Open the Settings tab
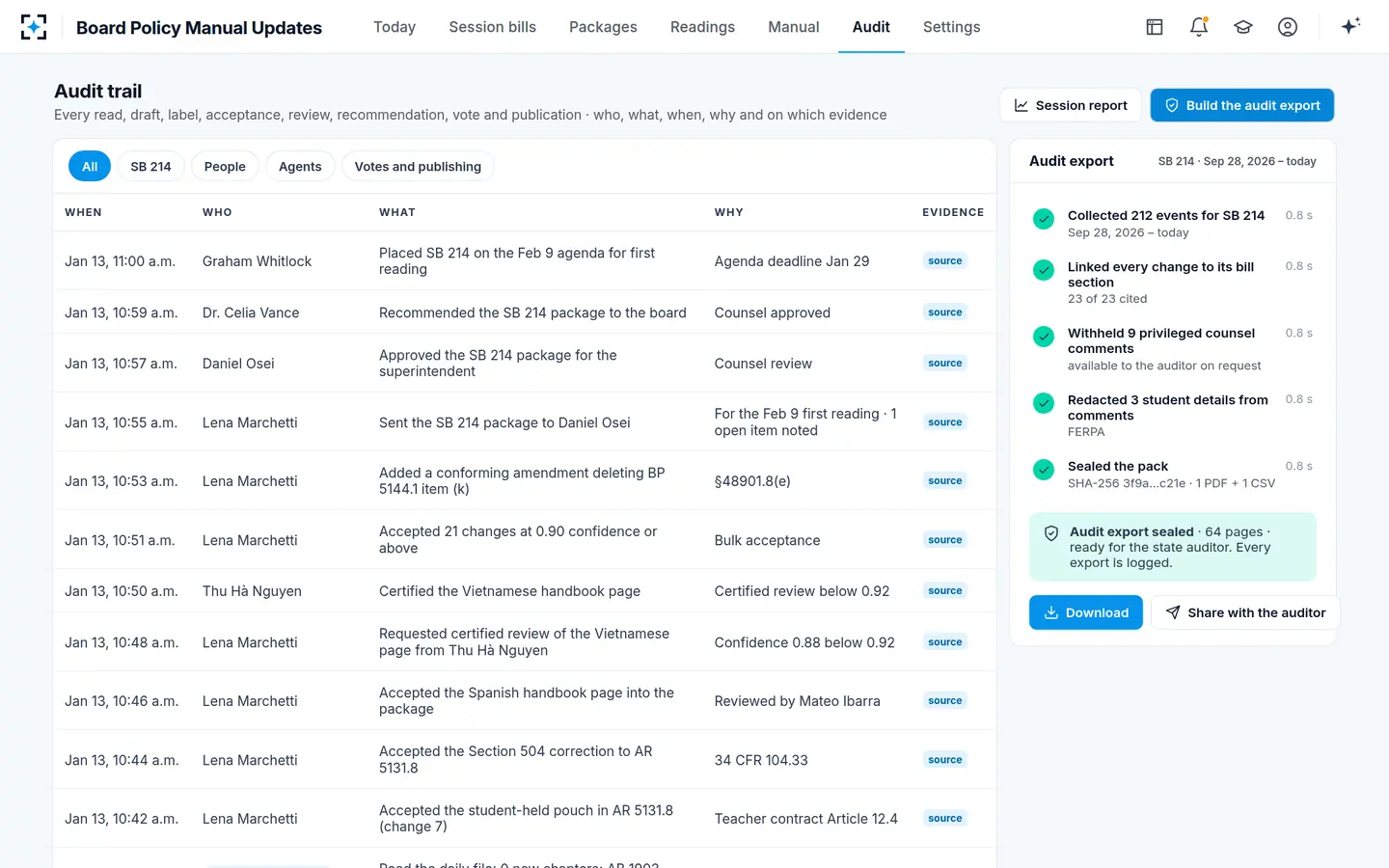The width and height of the screenshot is (1389, 868). pyautogui.click(x=951, y=27)
